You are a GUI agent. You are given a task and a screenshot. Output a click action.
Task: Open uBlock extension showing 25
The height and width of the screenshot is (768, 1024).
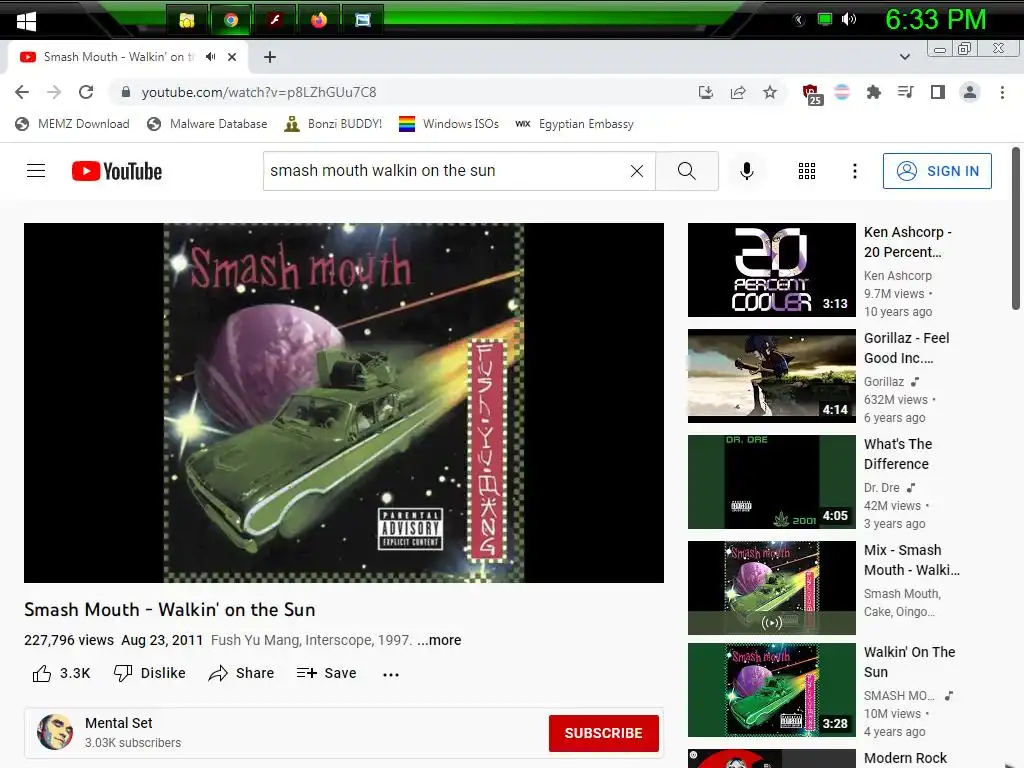tap(812, 94)
